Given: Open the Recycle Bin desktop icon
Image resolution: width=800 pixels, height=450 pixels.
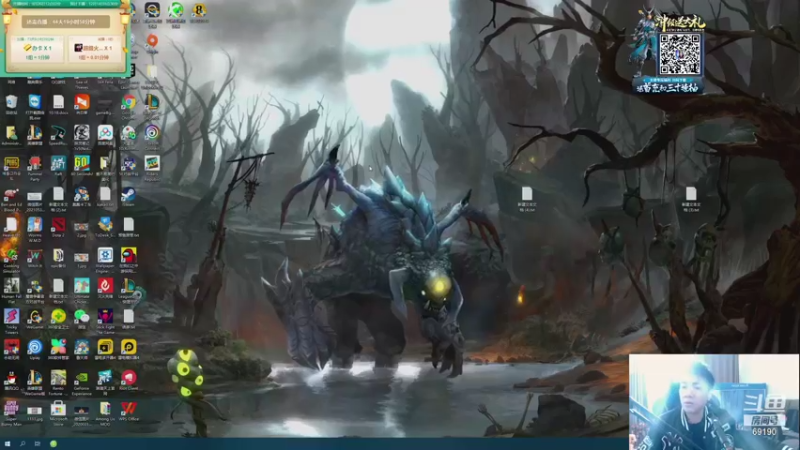Looking at the screenshot, I should tap(11, 102).
